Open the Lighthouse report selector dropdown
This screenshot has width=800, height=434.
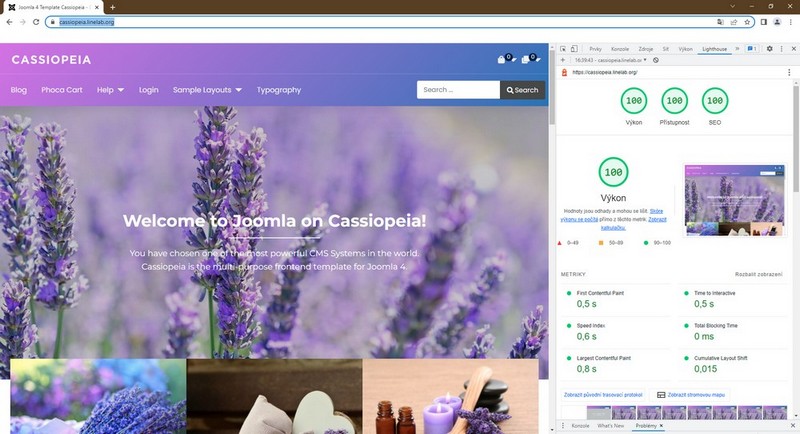[611, 60]
